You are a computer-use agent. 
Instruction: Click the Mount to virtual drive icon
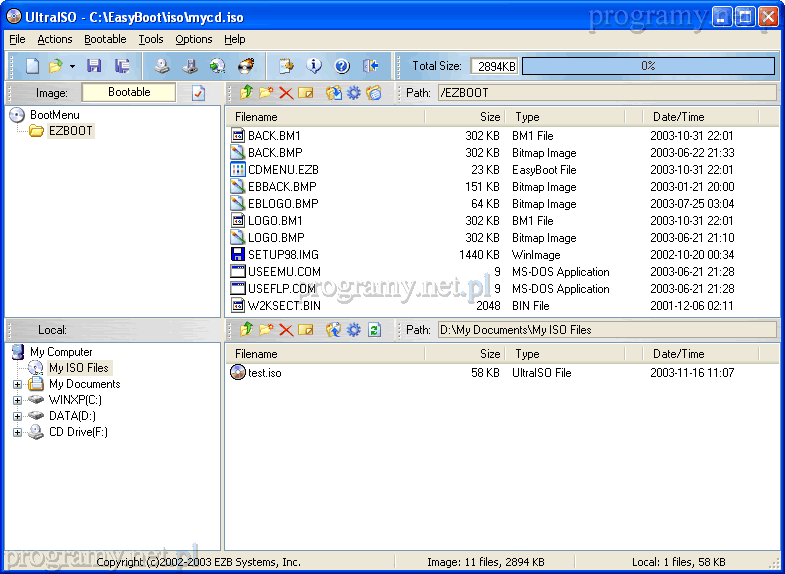tap(217, 66)
